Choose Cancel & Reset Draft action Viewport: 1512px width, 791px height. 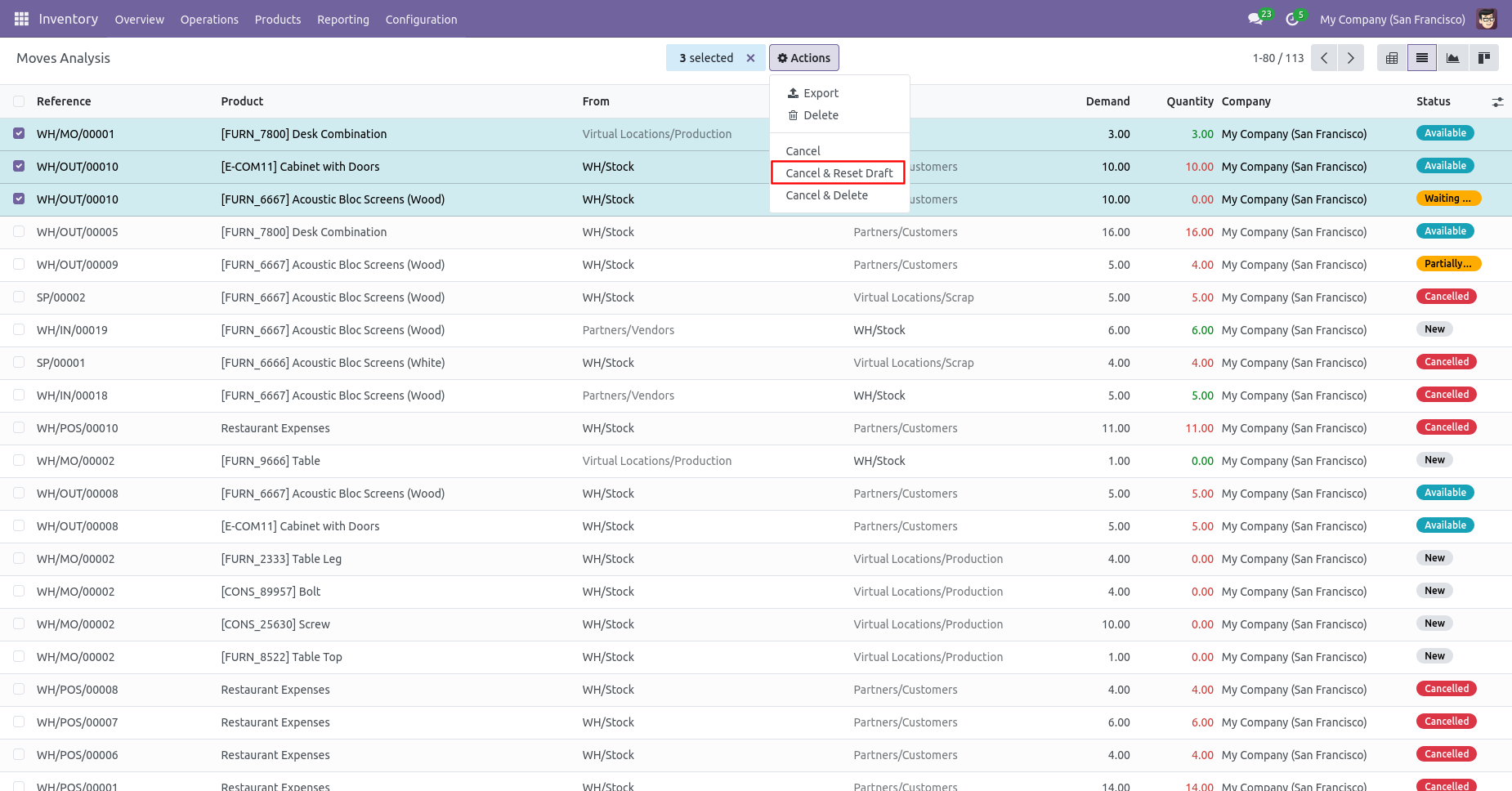coord(839,173)
